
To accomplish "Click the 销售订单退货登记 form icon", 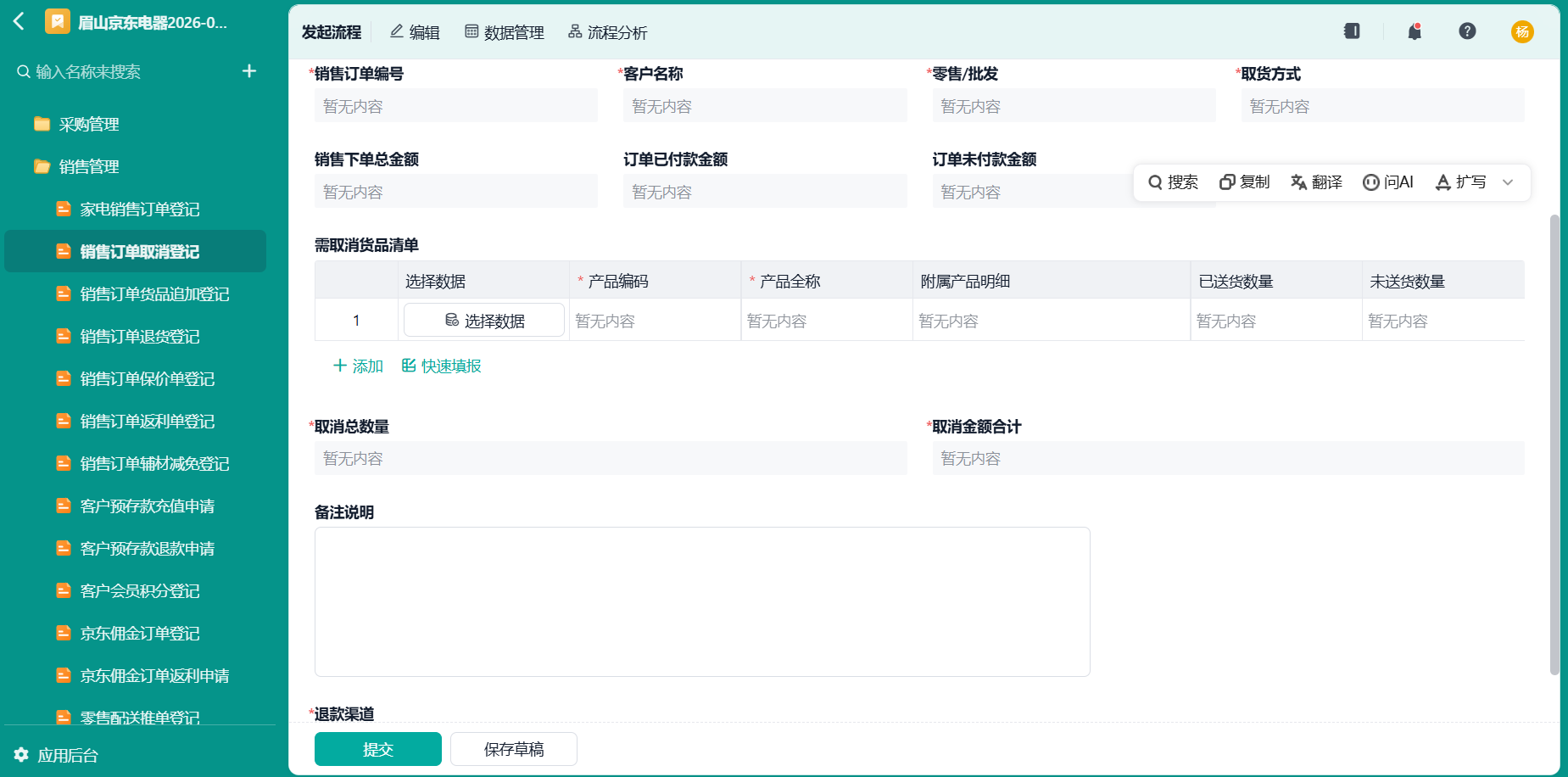I will click(64, 336).
